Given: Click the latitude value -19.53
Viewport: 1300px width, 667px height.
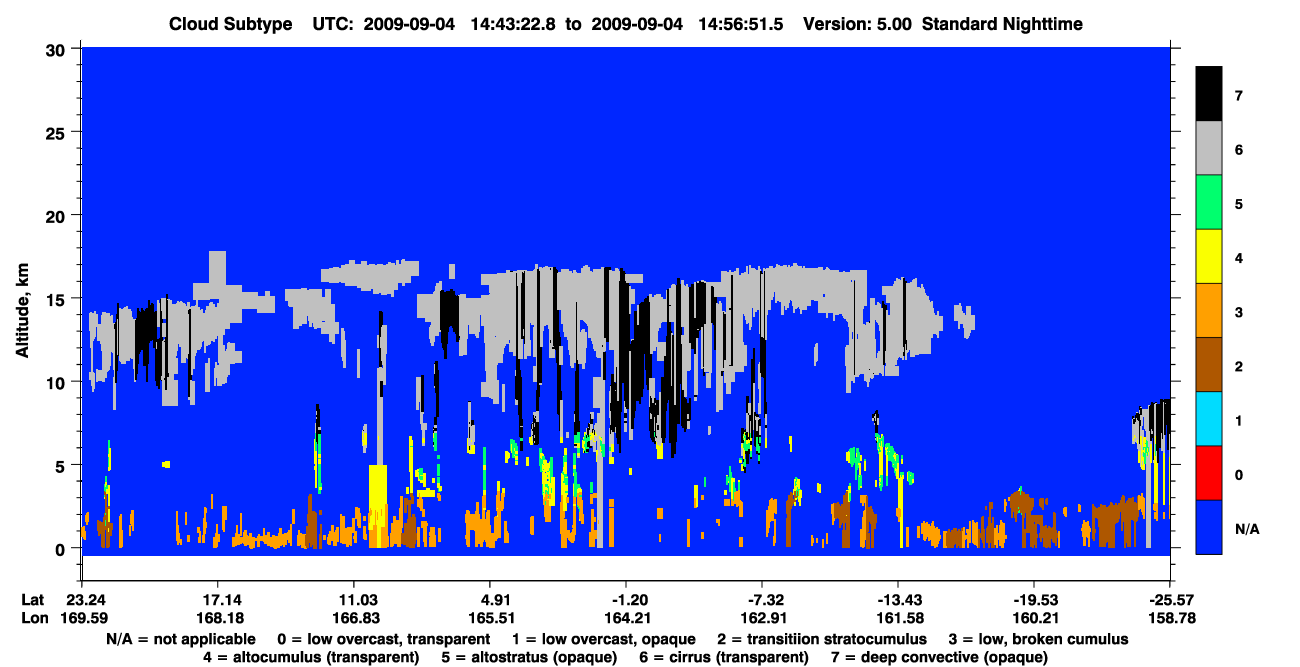Looking at the screenshot, I should point(1034,599).
